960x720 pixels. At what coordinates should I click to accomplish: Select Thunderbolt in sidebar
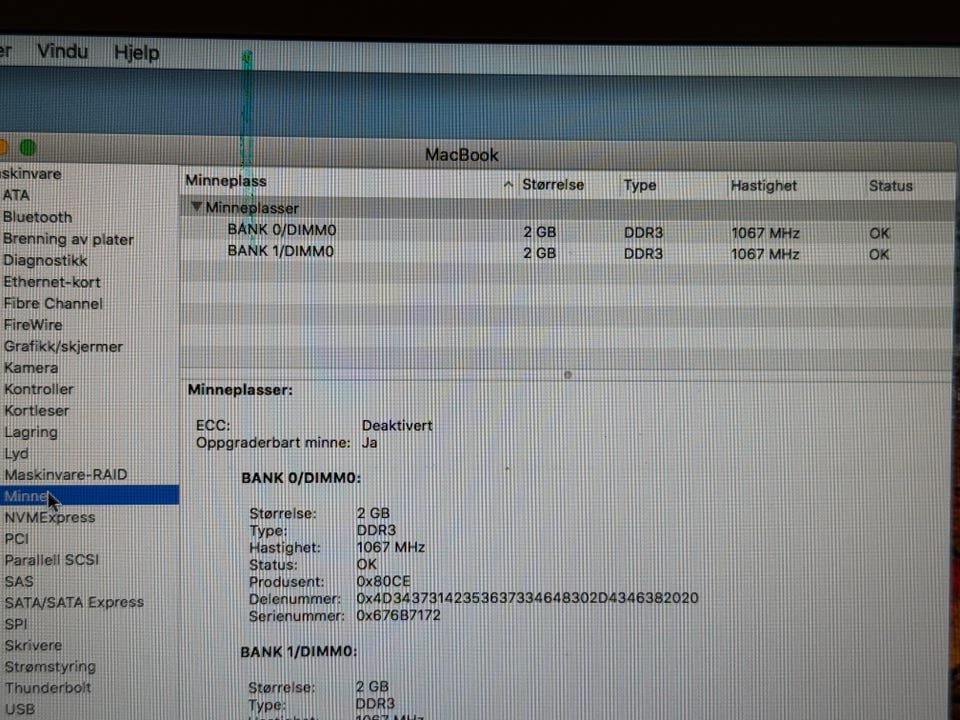coord(48,688)
